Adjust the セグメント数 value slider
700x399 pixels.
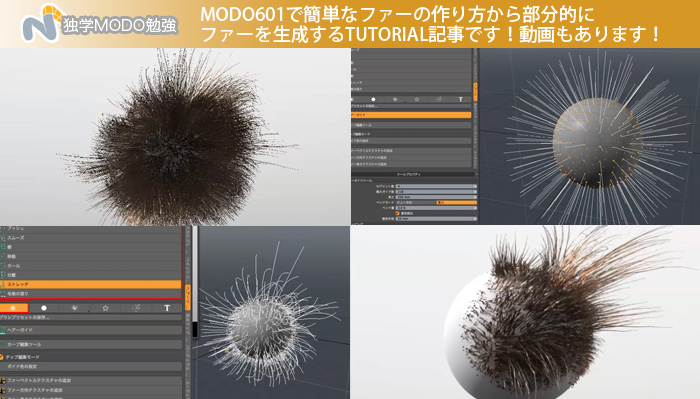tap(436, 186)
